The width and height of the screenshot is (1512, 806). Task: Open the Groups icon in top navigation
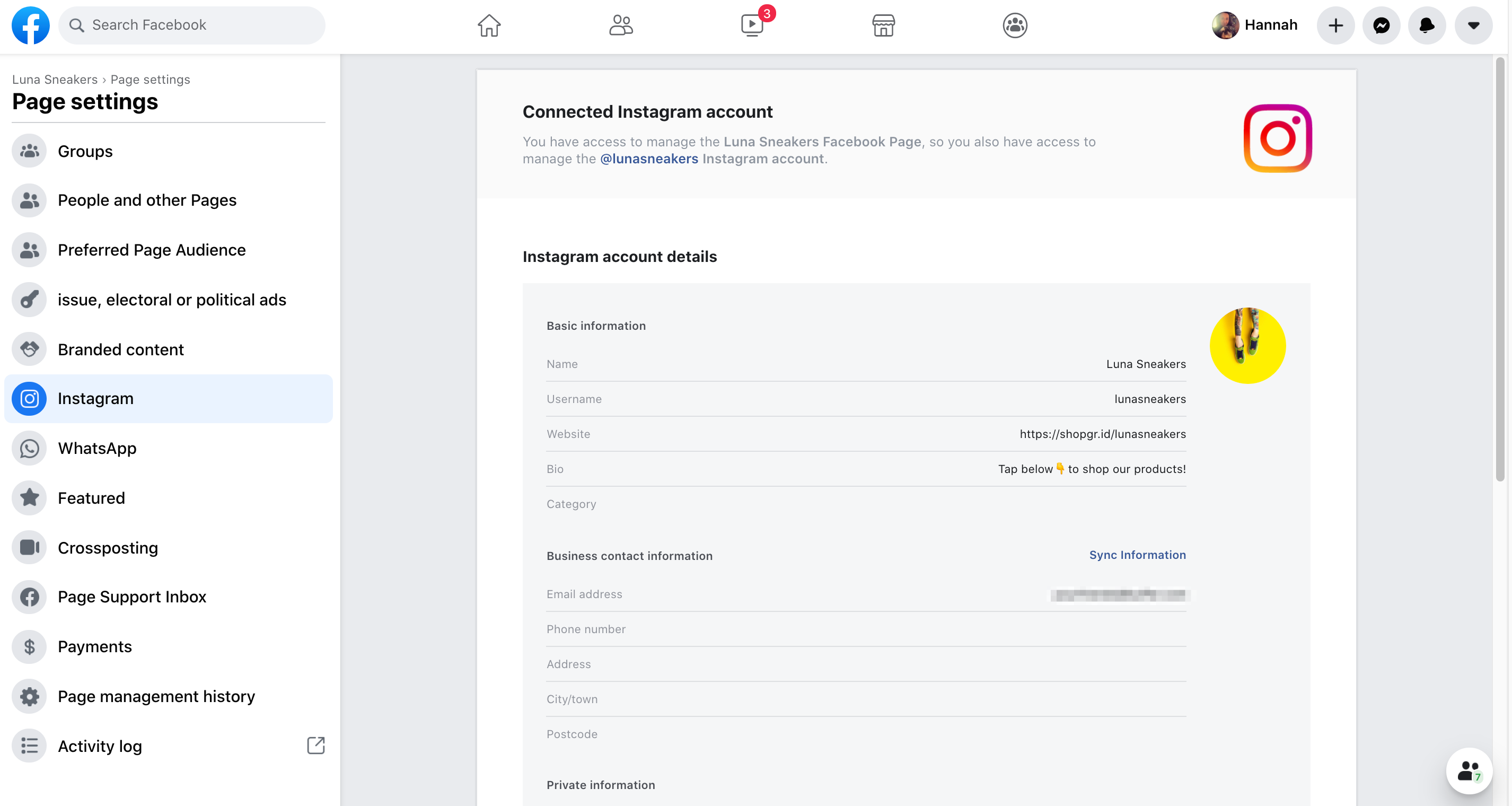(x=1014, y=25)
